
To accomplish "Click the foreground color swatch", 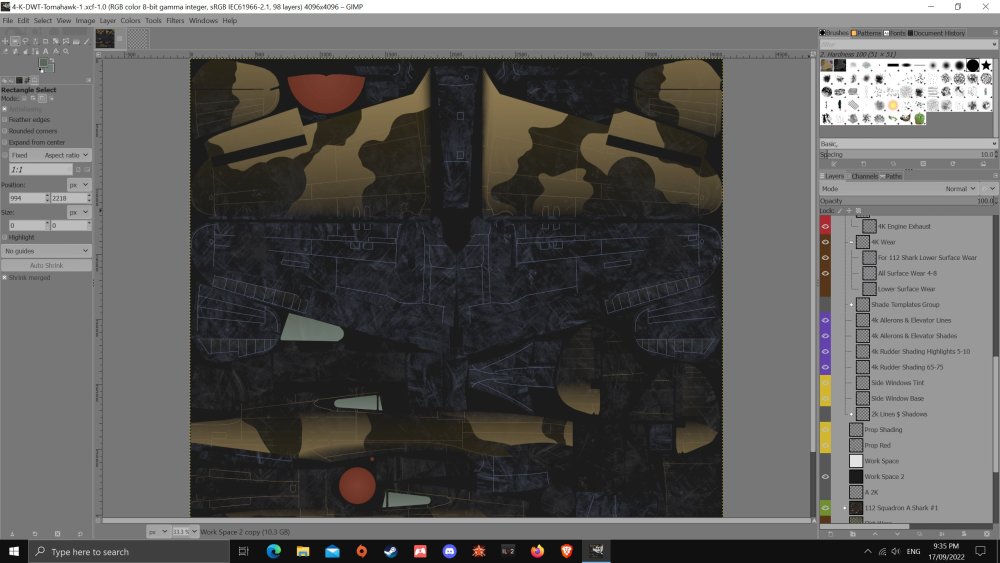I will (x=44, y=64).
